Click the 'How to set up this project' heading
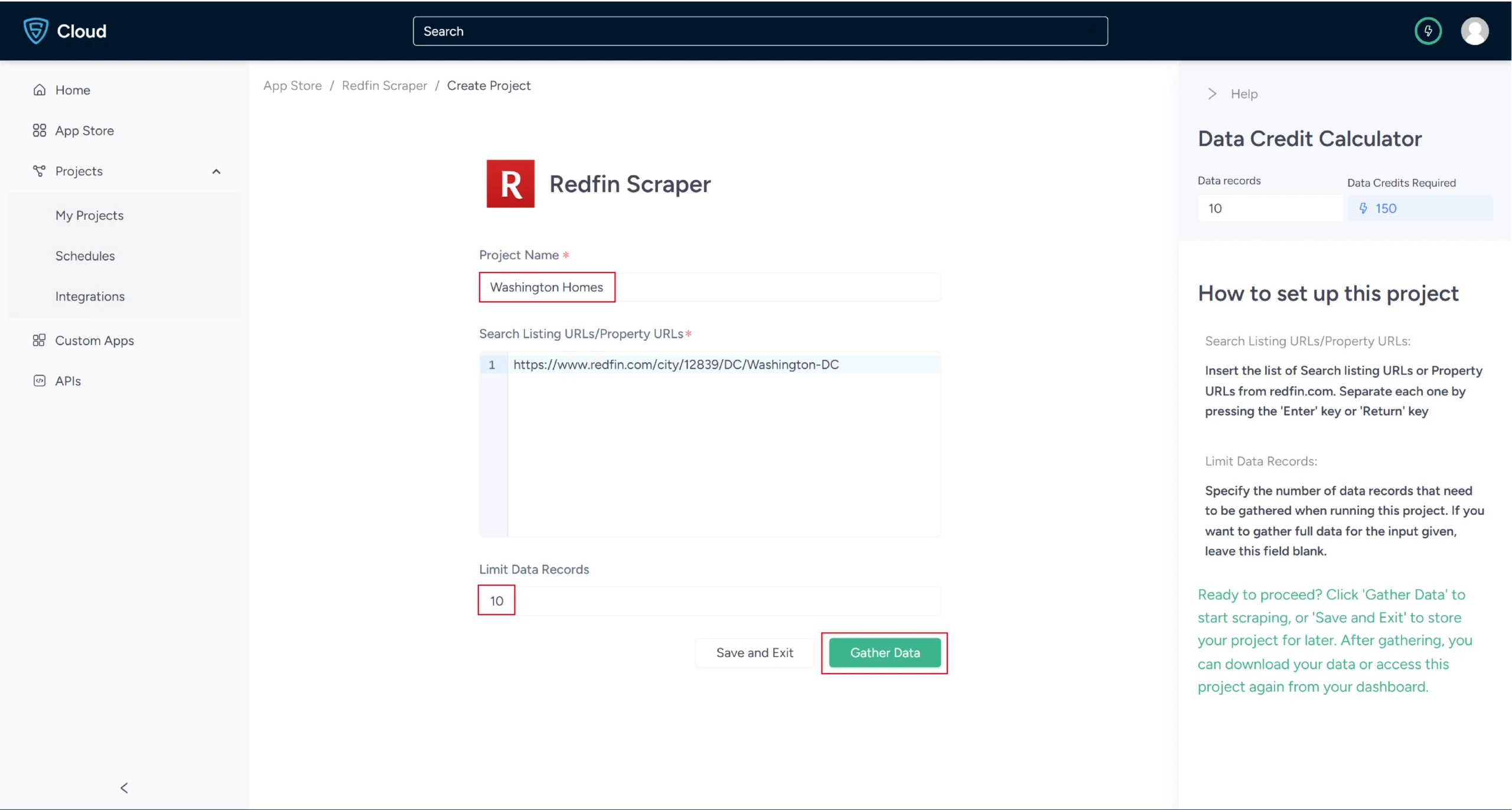 pos(1328,294)
